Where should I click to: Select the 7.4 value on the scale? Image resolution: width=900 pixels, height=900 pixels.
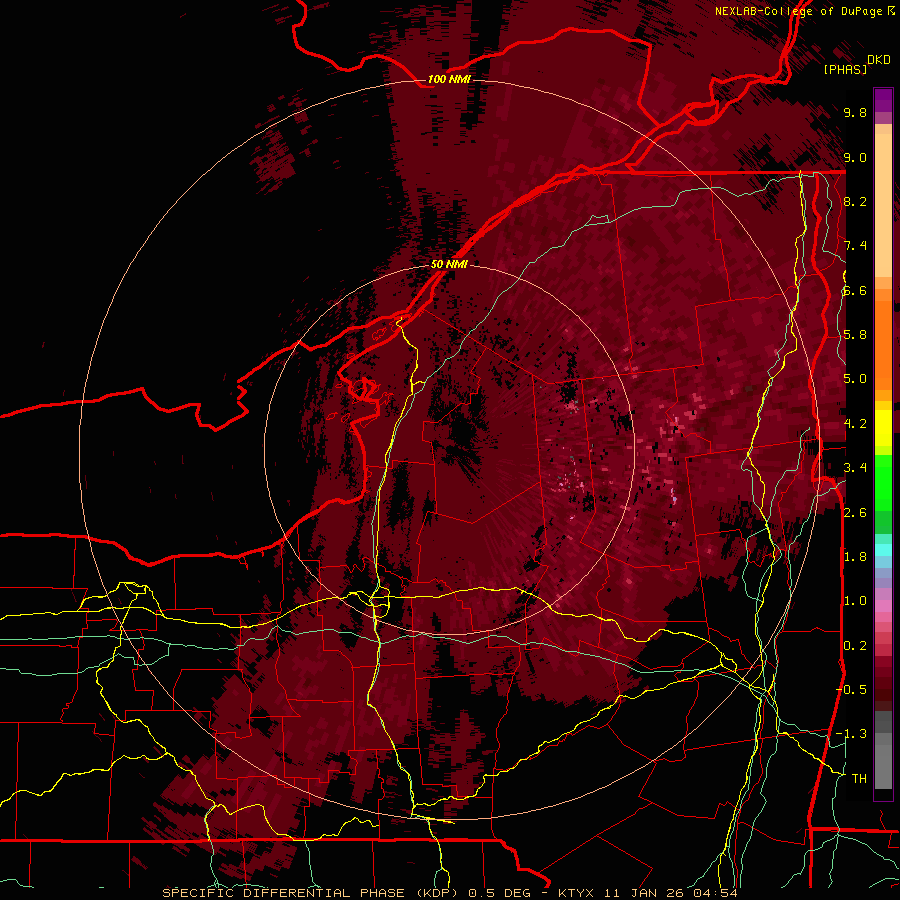(x=855, y=246)
